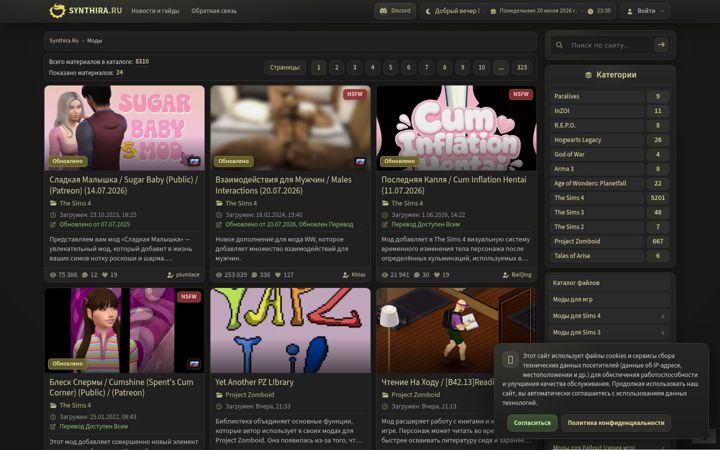Open Чтение На Ходу card thumbnail
The height and width of the screenshot is (450, 720).
[x=456, y=330]
